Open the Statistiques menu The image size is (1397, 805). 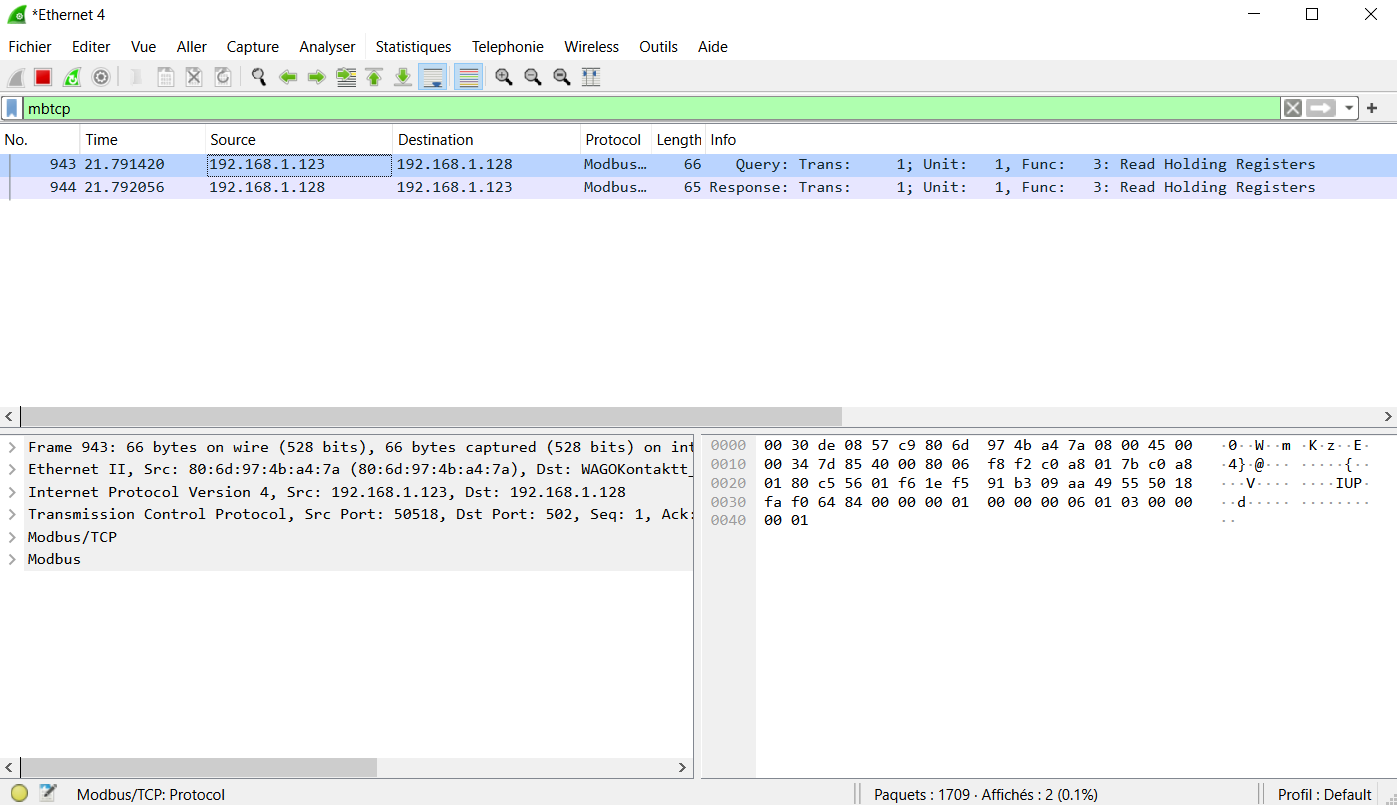pyautogui.click(x=413, y=47)
